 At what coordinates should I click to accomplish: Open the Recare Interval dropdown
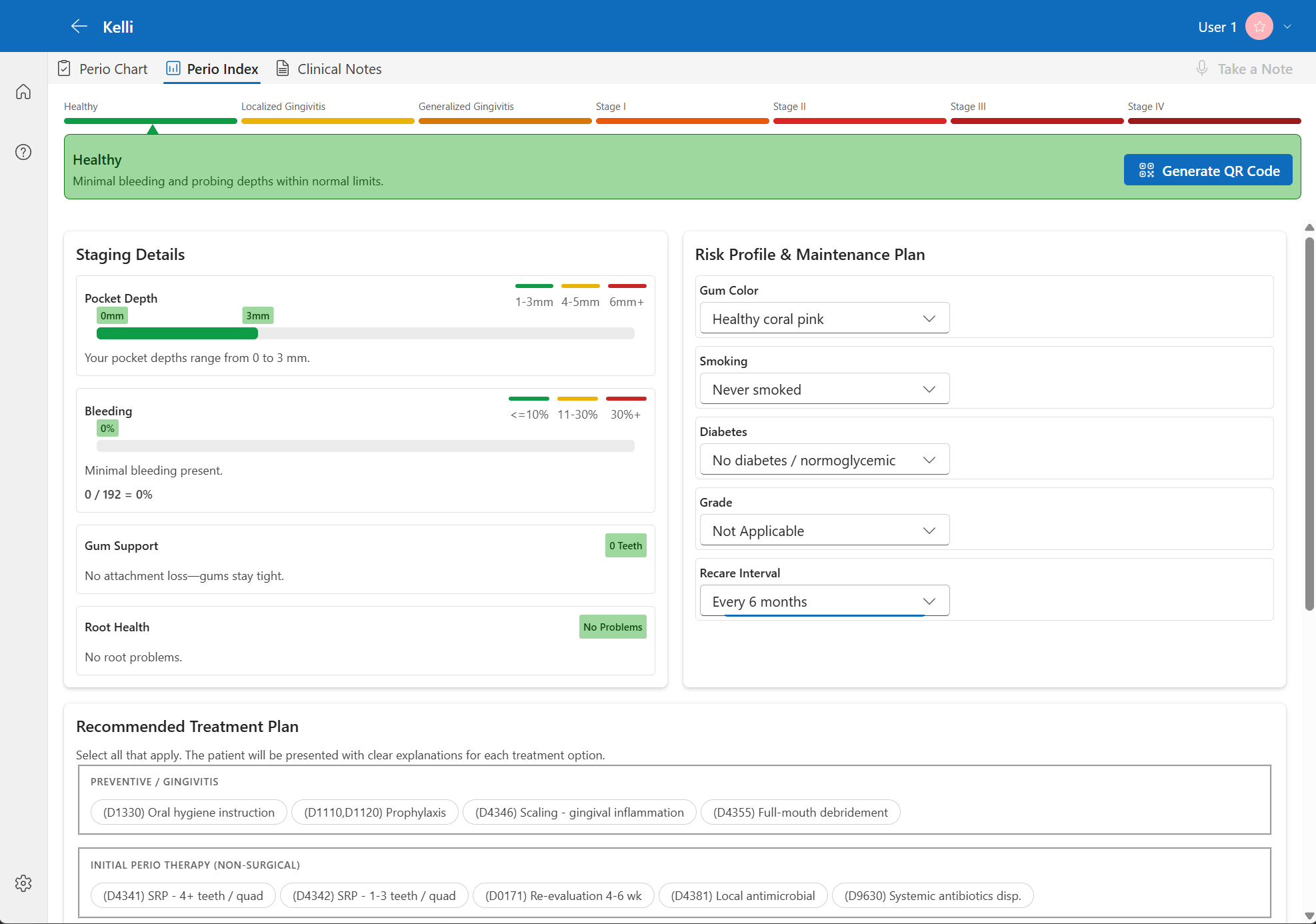click(x=824, y=601)
